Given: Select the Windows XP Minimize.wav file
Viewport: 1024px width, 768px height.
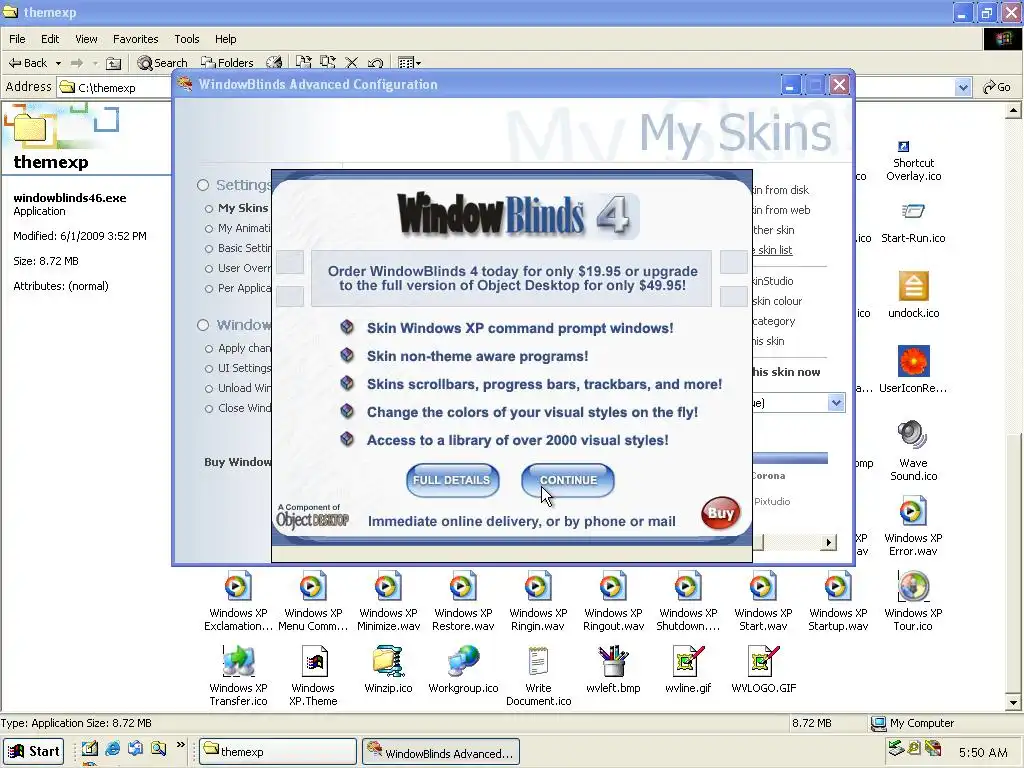Looking at the screenshot, I should point(388,601).
